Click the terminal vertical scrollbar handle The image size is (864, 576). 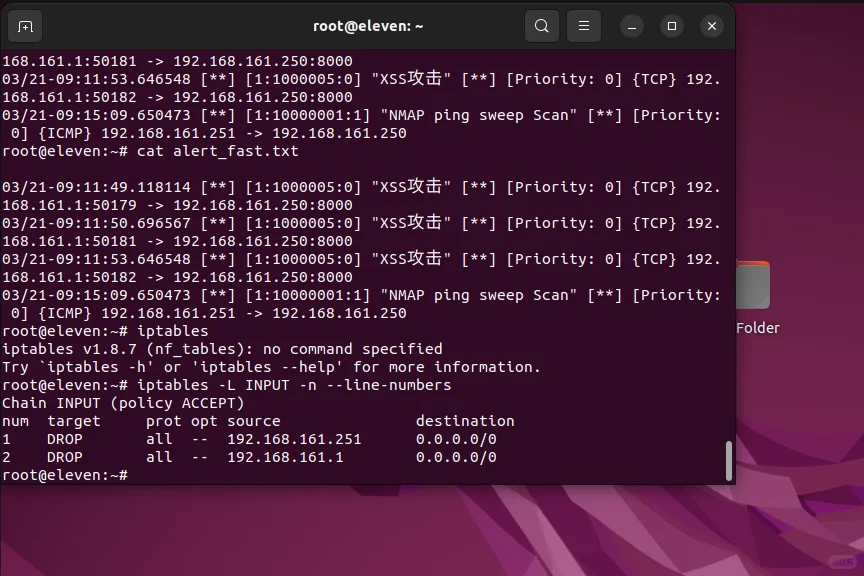[x=729, y=461]
